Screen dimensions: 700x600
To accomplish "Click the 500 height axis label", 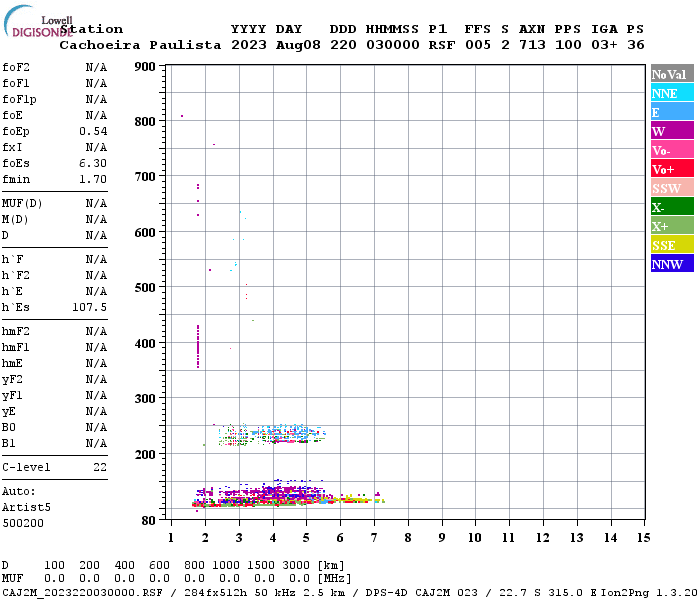I will pos(145,288).
